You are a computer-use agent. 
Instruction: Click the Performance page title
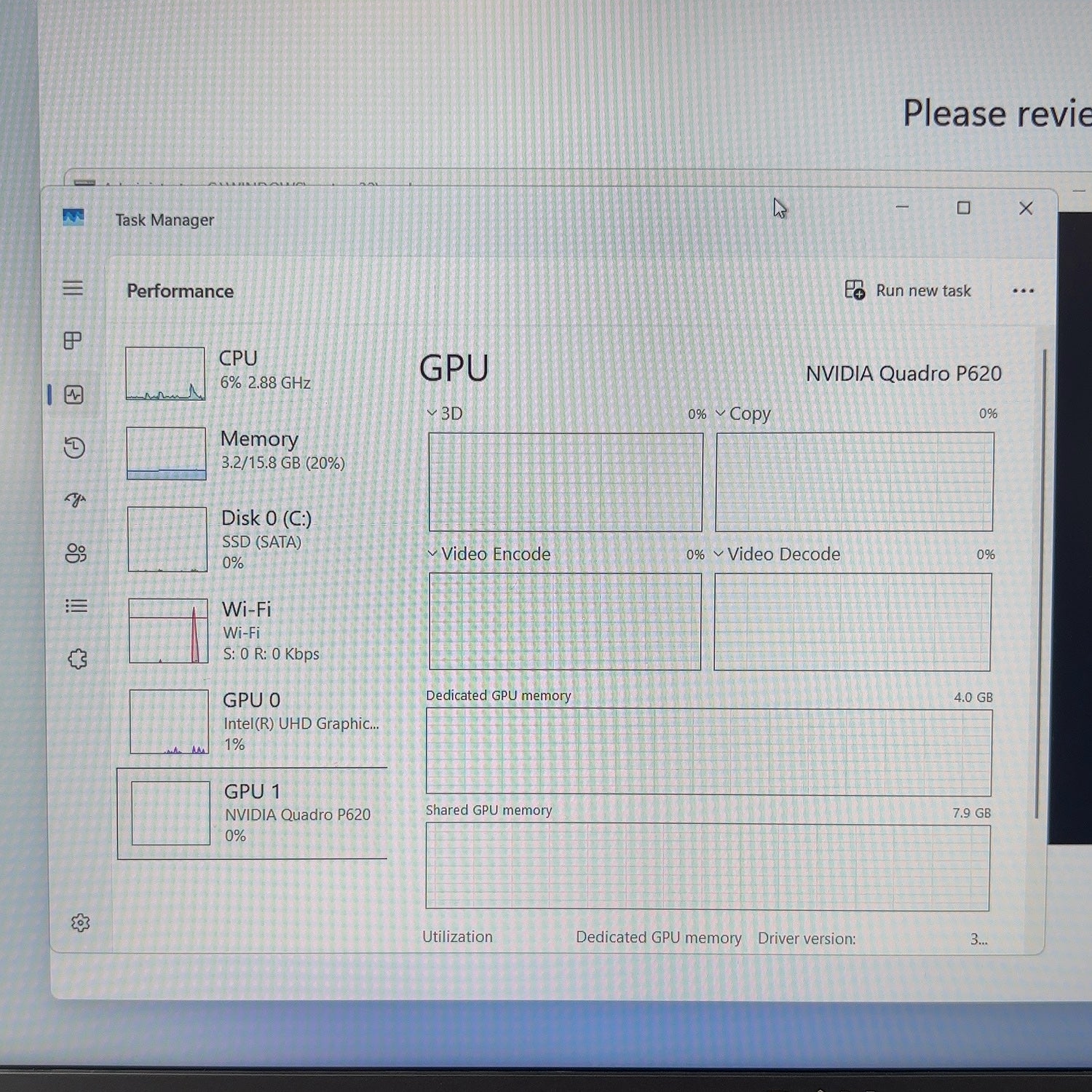(x=180, y=291)
